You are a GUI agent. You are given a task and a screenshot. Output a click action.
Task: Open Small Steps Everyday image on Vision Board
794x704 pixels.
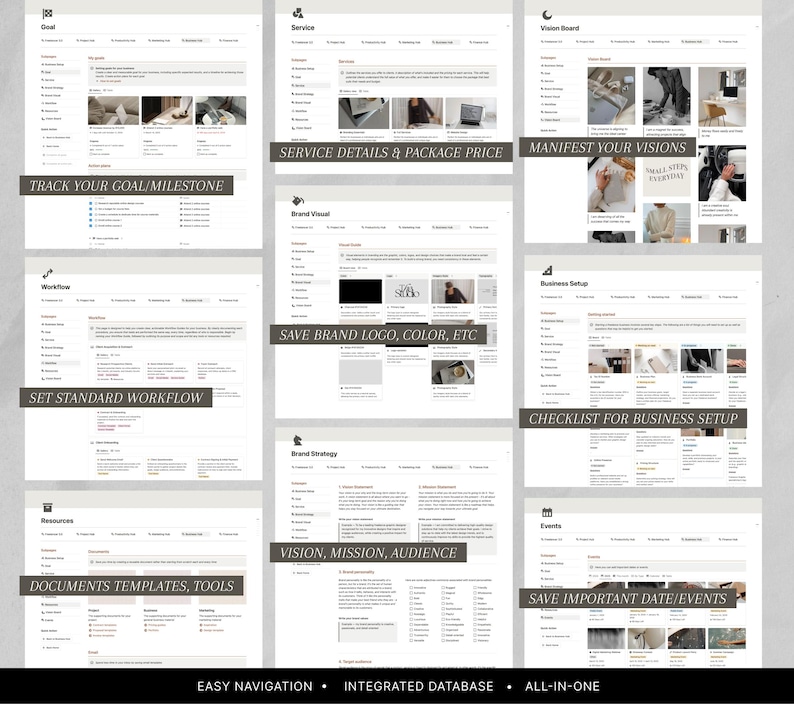[666, 177]
